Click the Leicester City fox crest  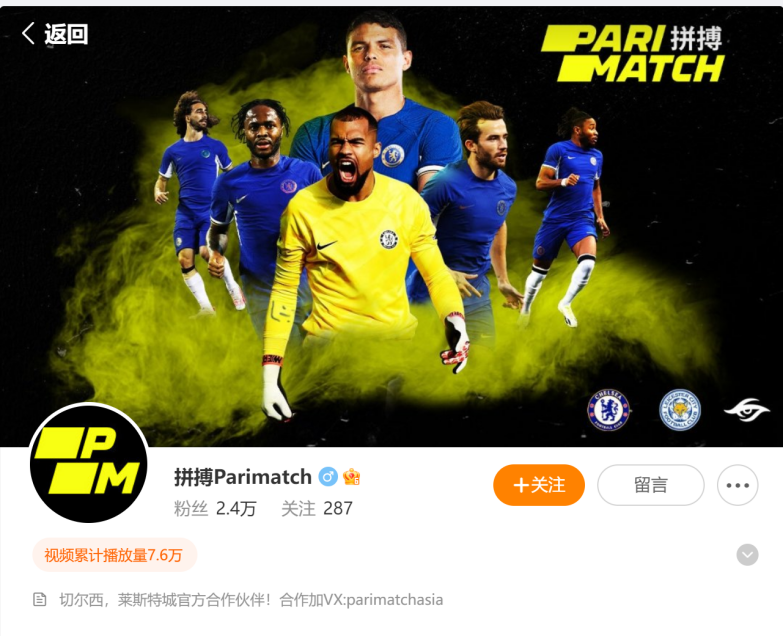(x=679, y=410)
